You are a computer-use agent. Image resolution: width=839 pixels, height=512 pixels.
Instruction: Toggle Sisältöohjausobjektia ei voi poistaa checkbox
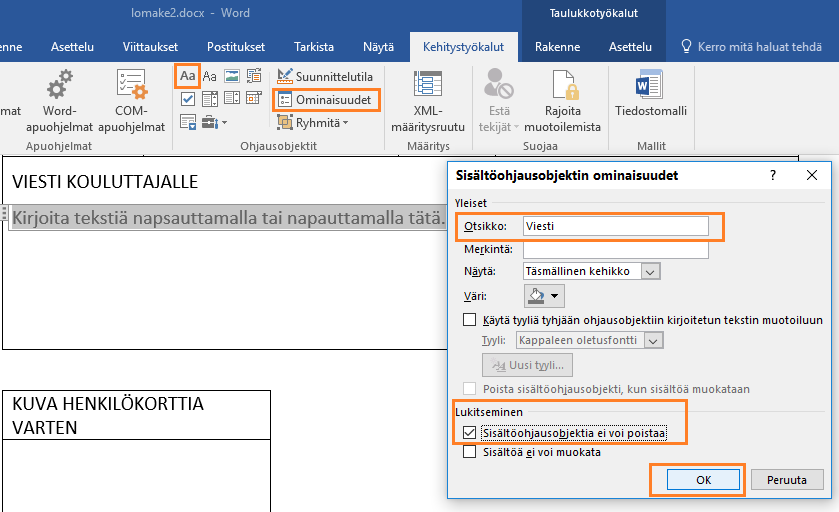point(469,432)
